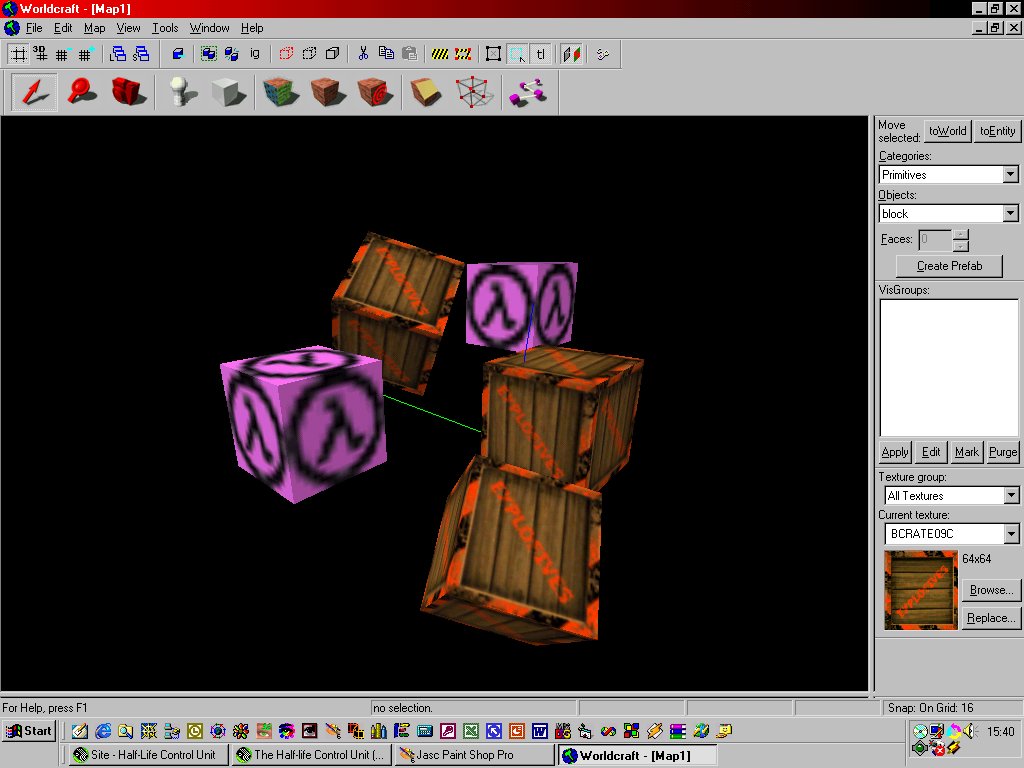Open the View menu
The width and height of the screenshot is (1024, 768).
(x=129, y=28)
